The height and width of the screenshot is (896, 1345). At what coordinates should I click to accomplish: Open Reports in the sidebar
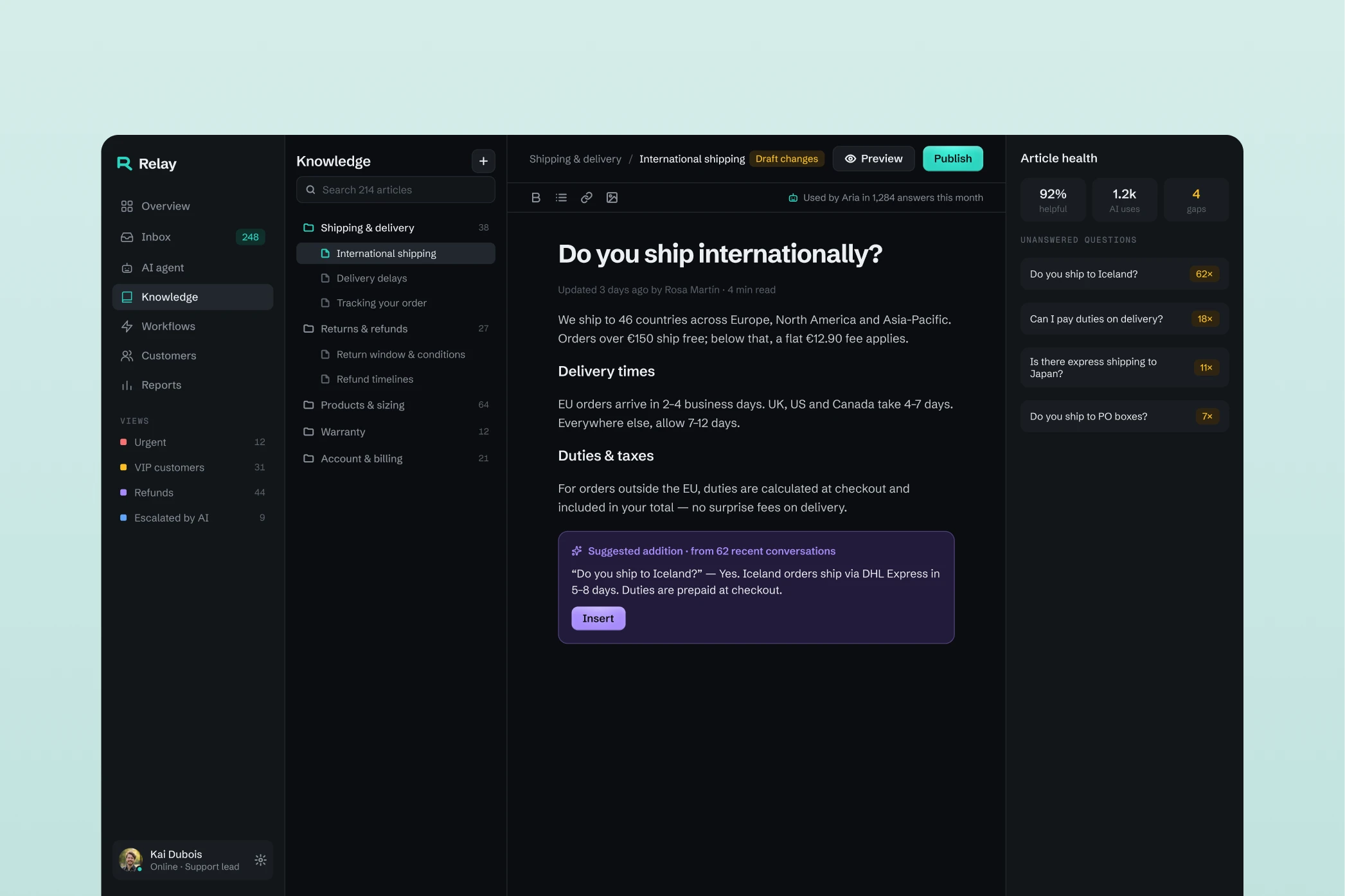[193, 385]
